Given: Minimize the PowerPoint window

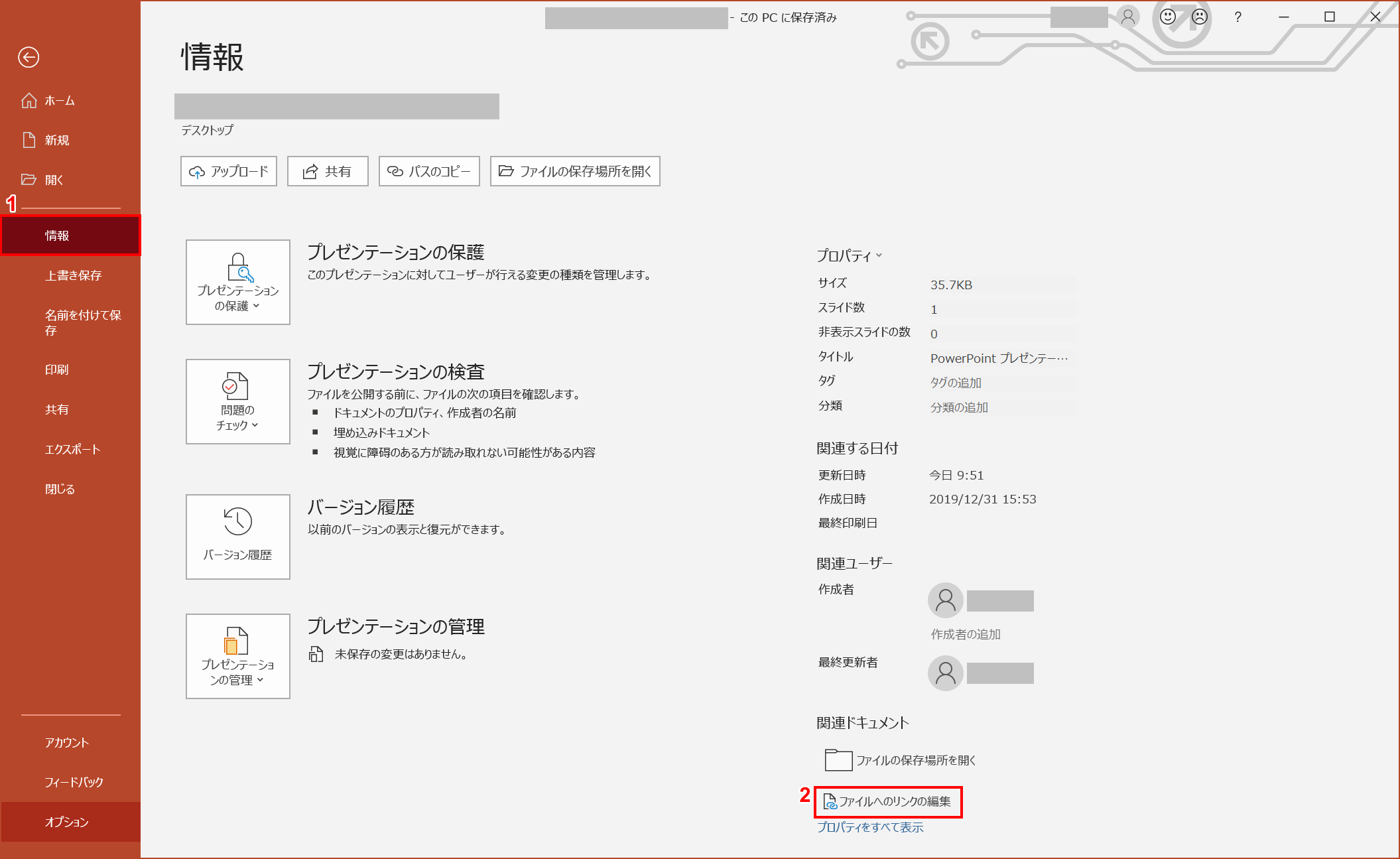Looking at the screenshot, I should coord(1284,17).
